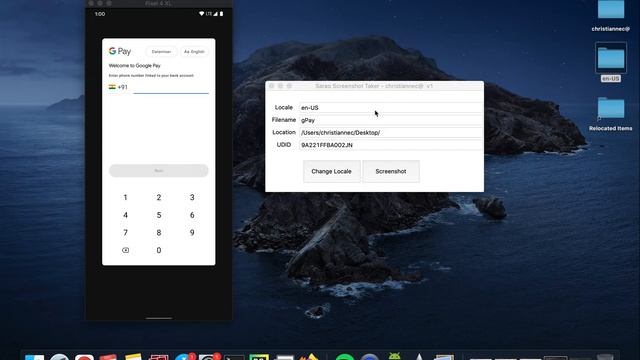Tap digit 5 on the phone keypad

(x=159, y=215)
